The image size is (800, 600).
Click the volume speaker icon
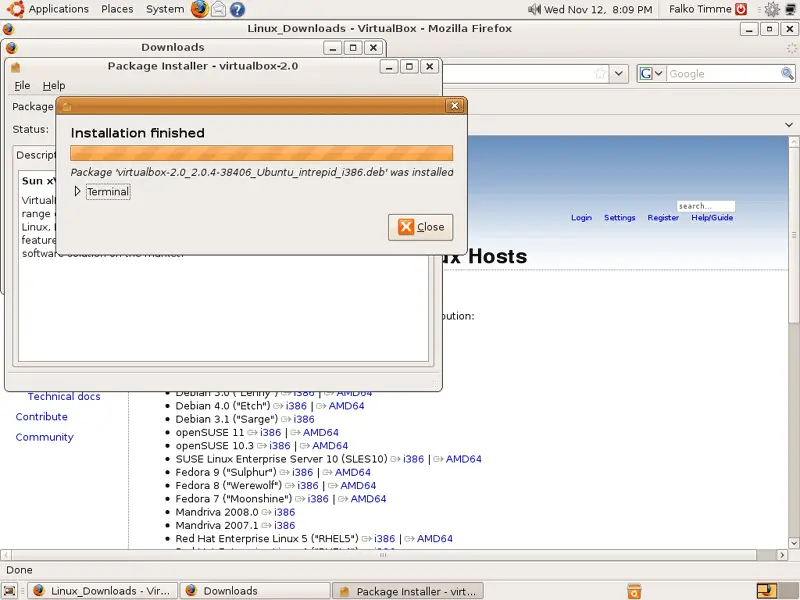pyautogui.click(x=534, y=9)
